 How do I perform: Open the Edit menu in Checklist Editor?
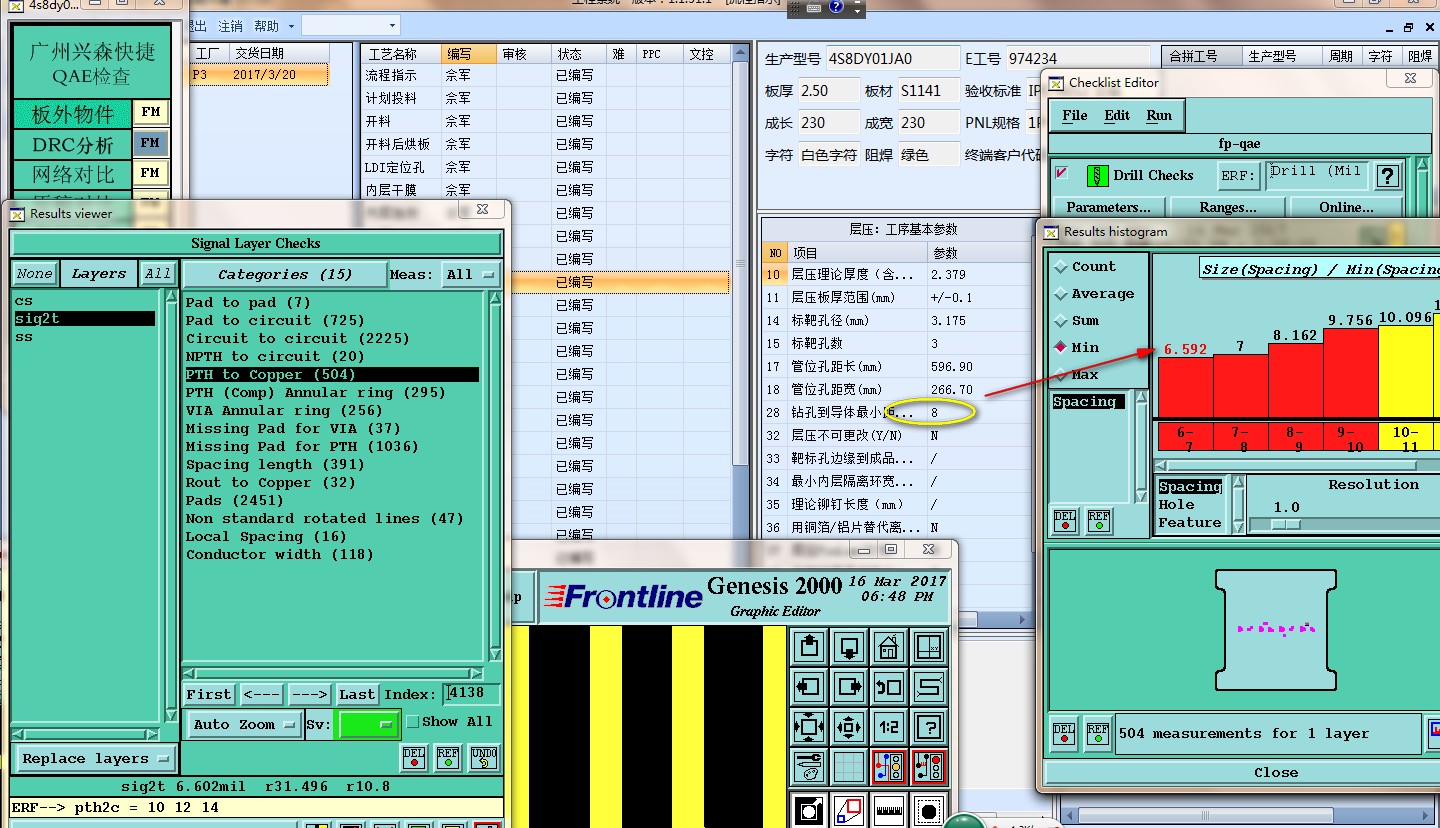click(1117, 116)
